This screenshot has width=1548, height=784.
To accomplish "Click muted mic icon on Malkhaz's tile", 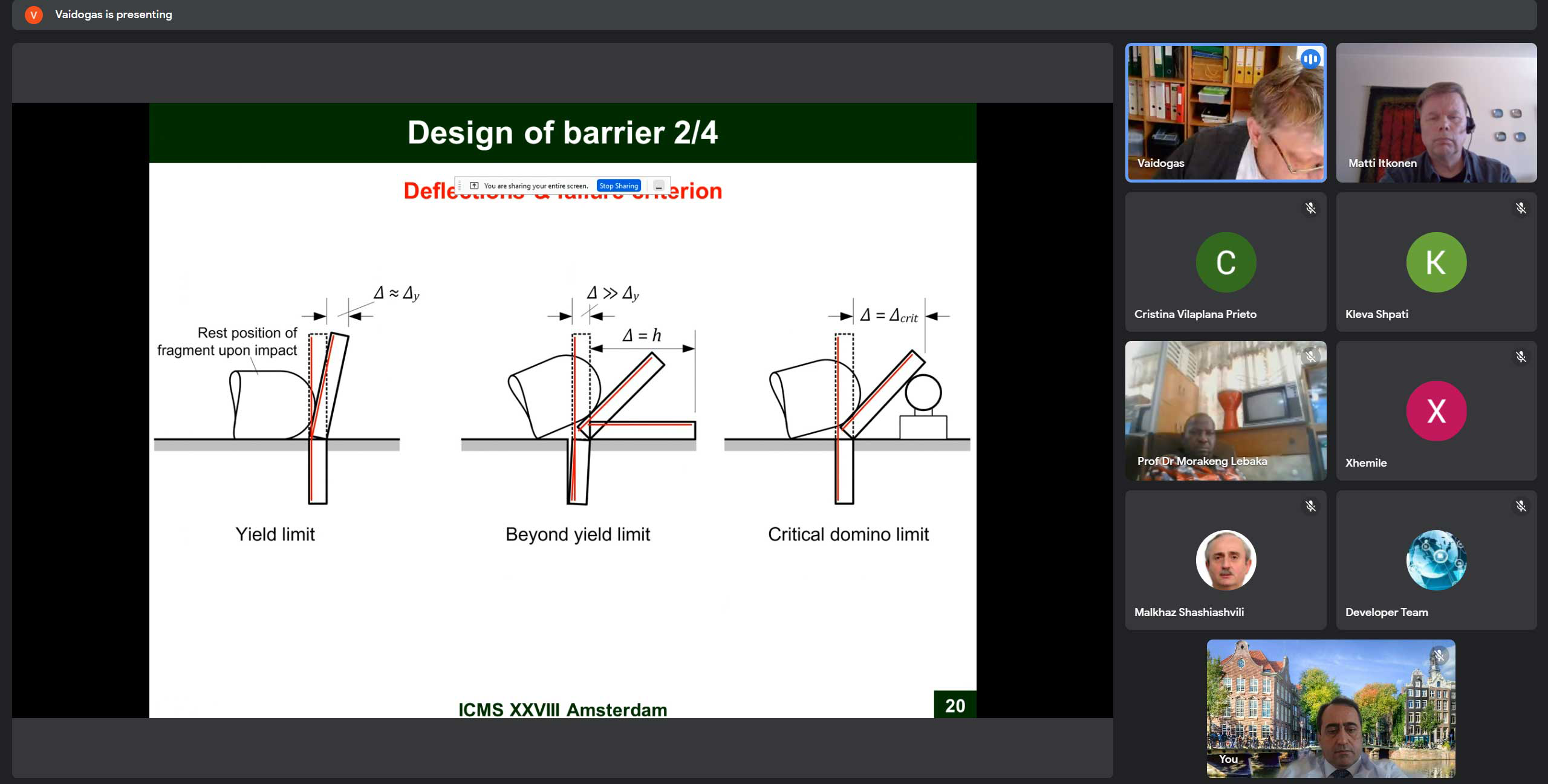I will coord(1310,507).
